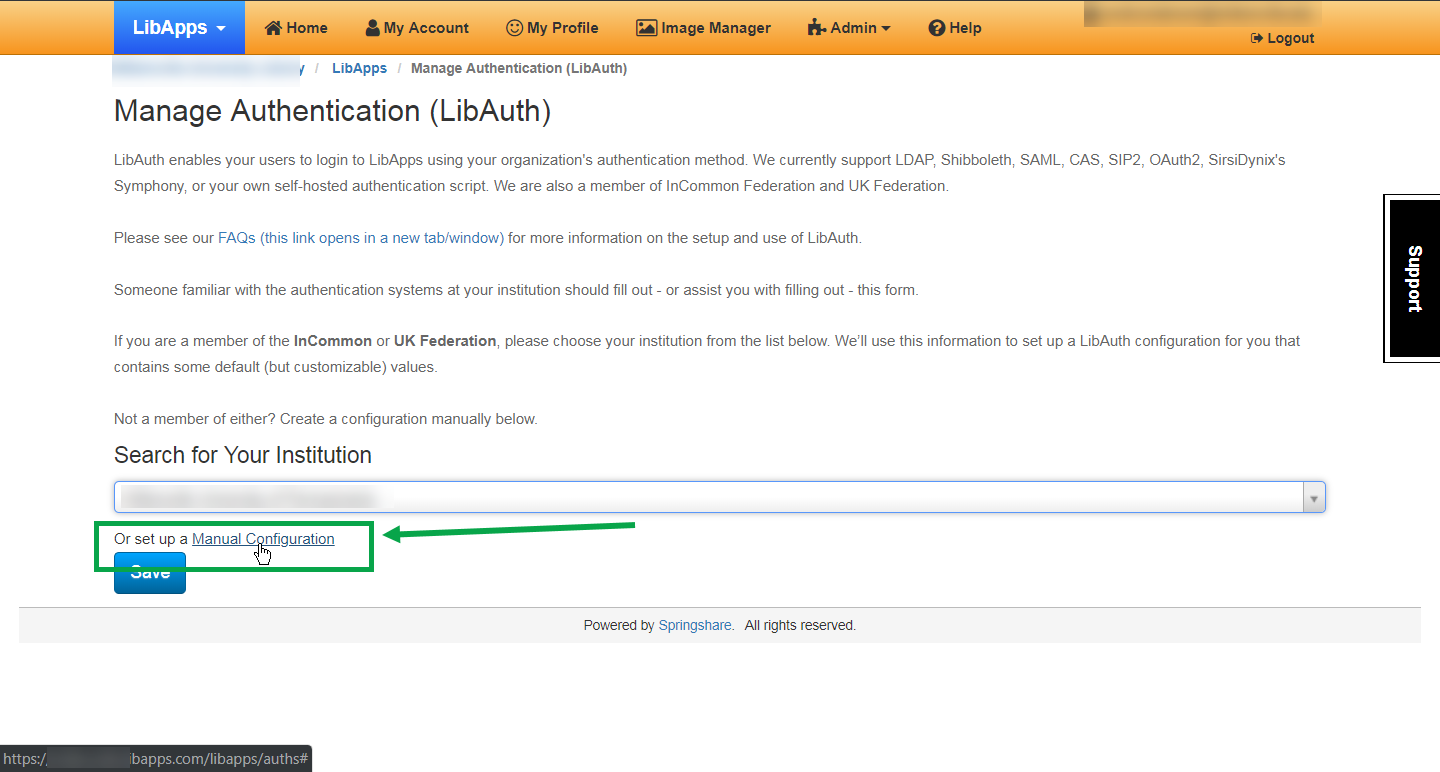Open the FAQs link in new tab
Screen dimensions: 1440x772
[x=361, y=238]
